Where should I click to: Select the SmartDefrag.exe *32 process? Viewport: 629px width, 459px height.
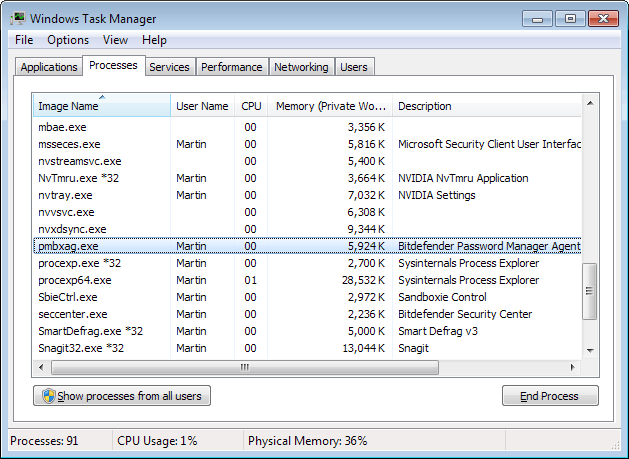pos(307,331)
